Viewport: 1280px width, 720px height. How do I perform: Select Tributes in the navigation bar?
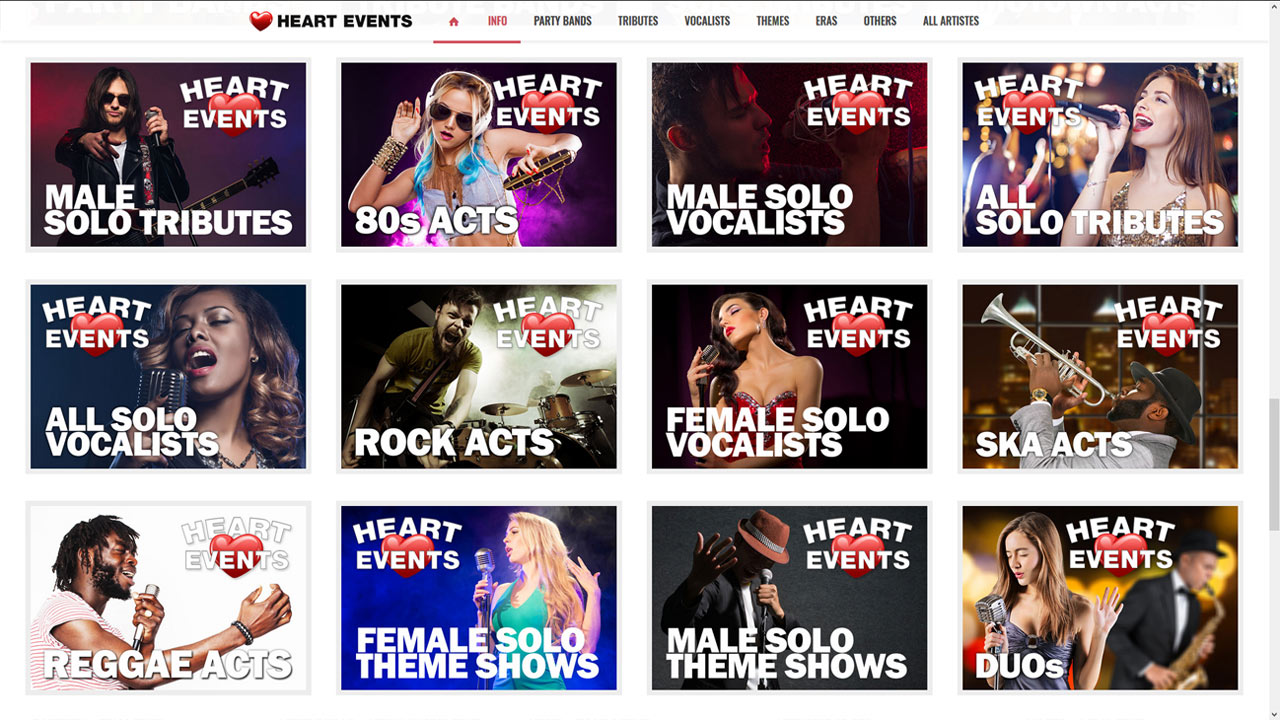pyautogui.click(x=638, y=21)
